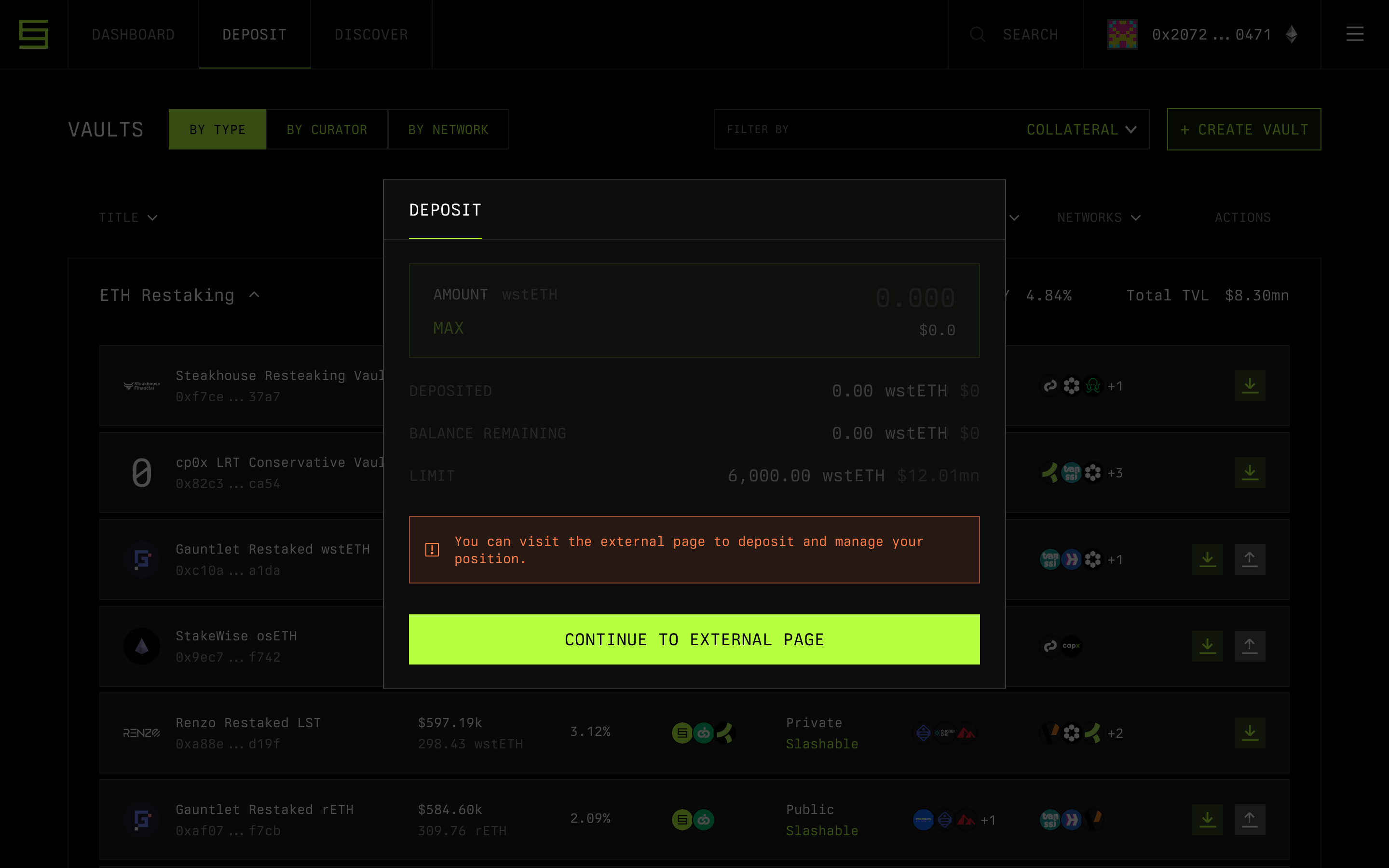Click the Renzo Restaked LST vault title
1389x868 pixels.
coord(248,723)
